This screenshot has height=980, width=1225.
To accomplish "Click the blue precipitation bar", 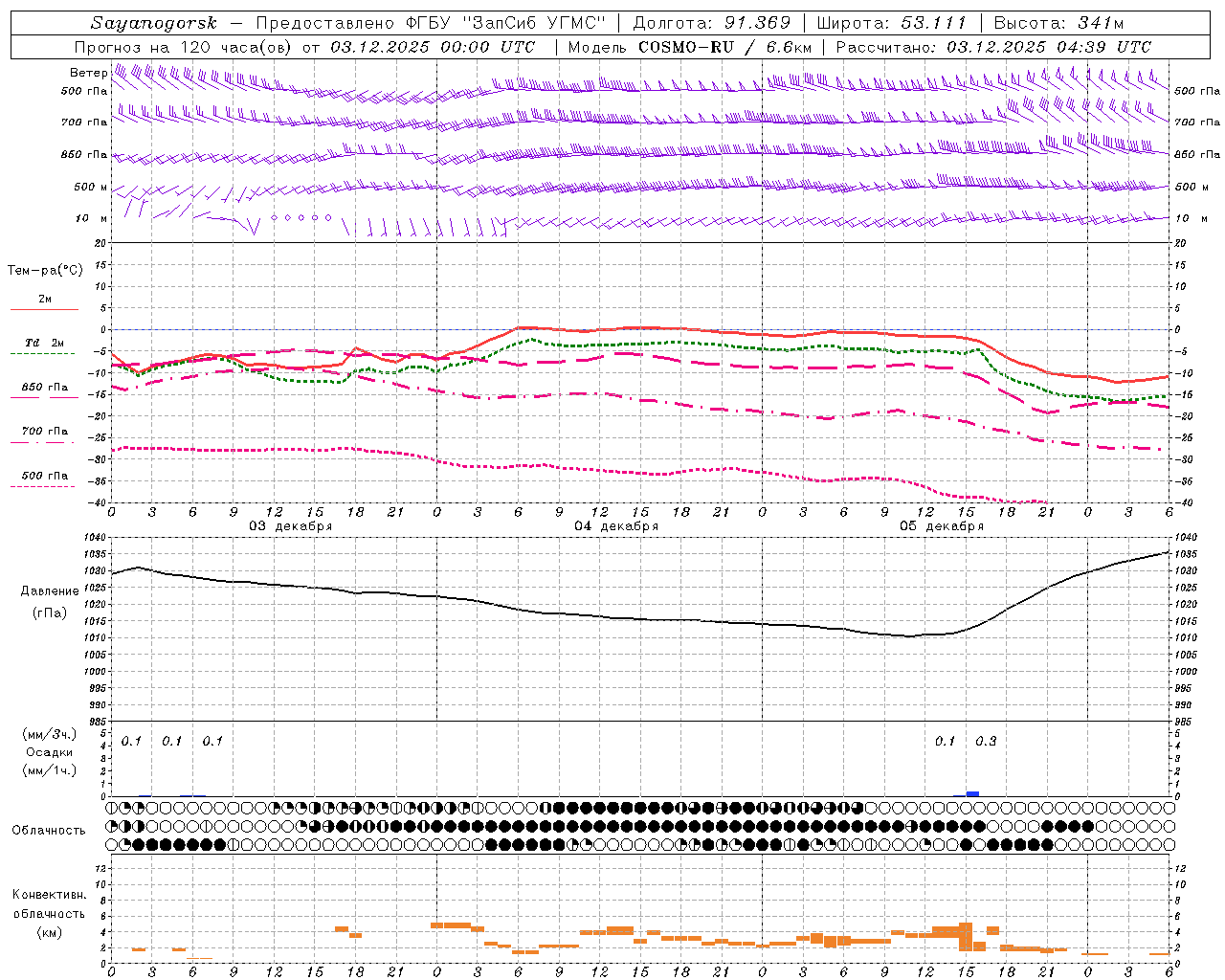I will [972, 793].
